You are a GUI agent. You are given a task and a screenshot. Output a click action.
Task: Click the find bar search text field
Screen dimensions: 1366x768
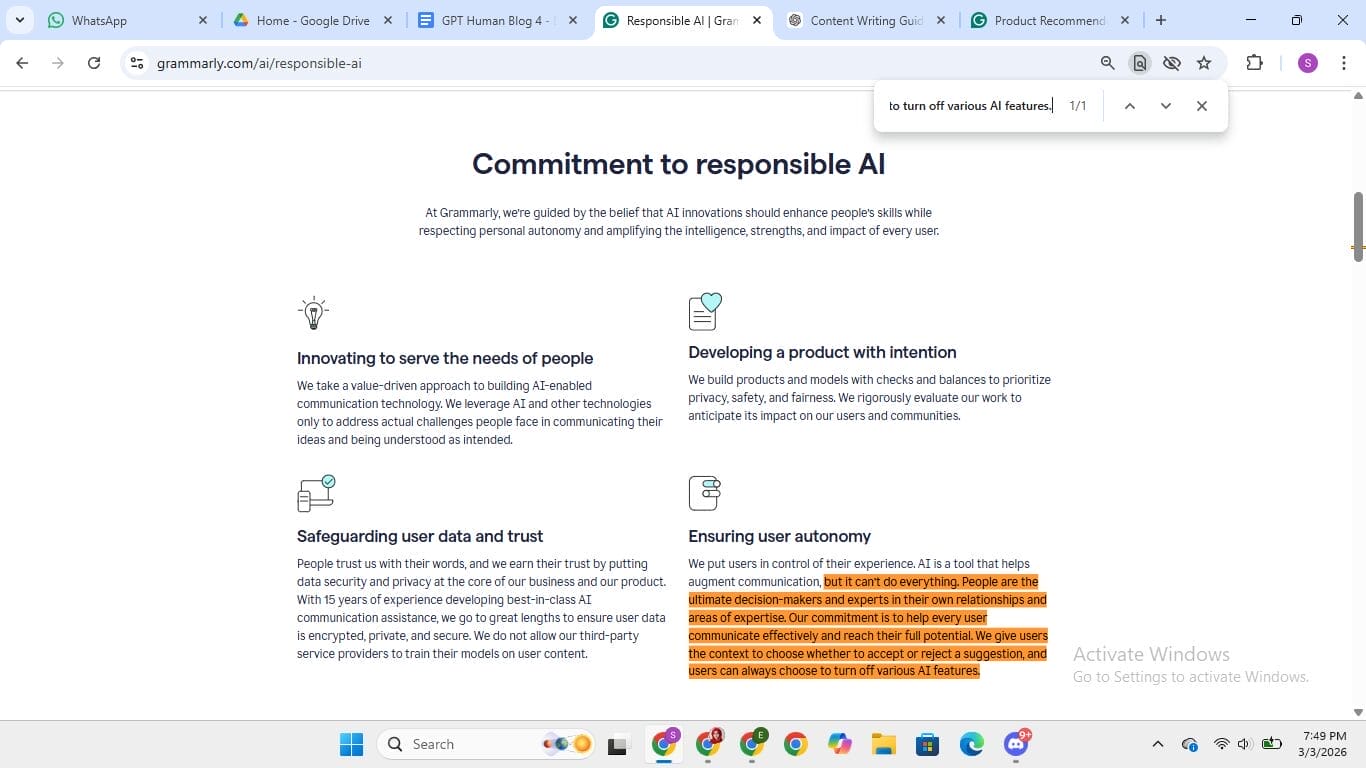(x=970, y=106)
